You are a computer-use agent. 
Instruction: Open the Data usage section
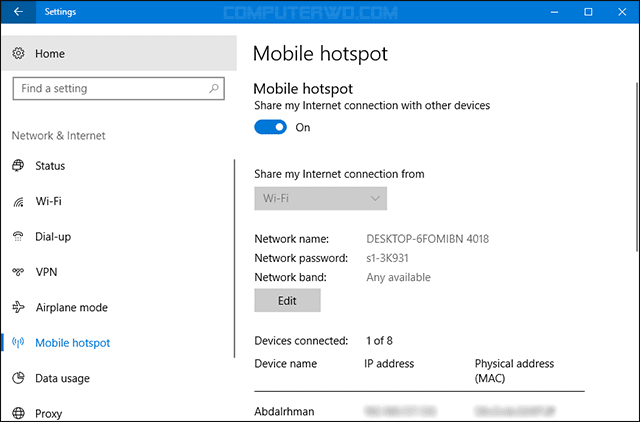coord(62,378)
